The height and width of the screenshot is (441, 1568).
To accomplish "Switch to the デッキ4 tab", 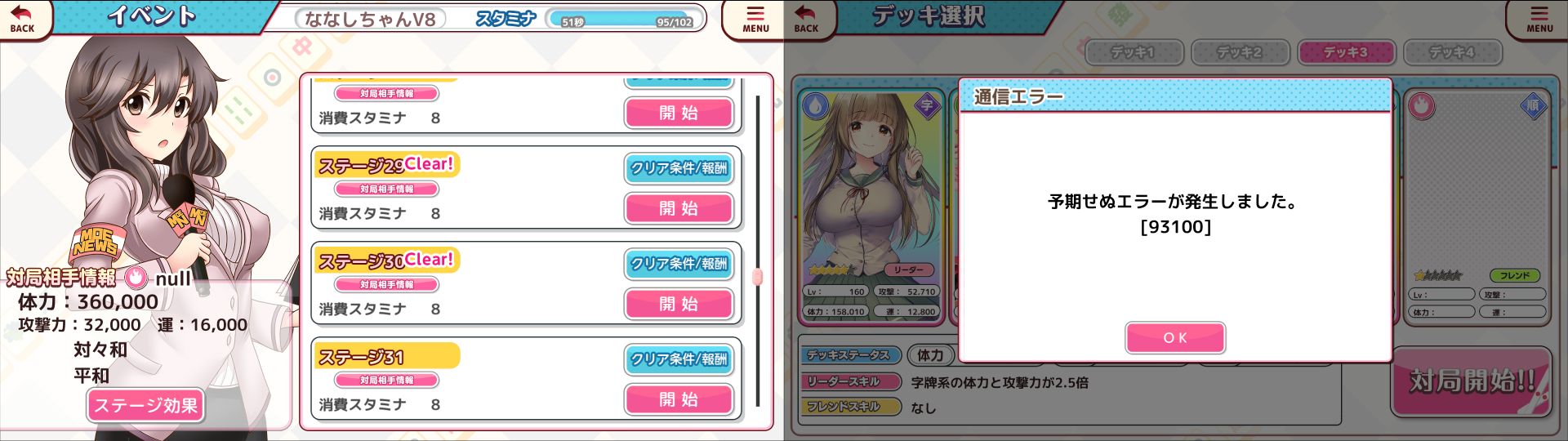I will point(1452,52).
